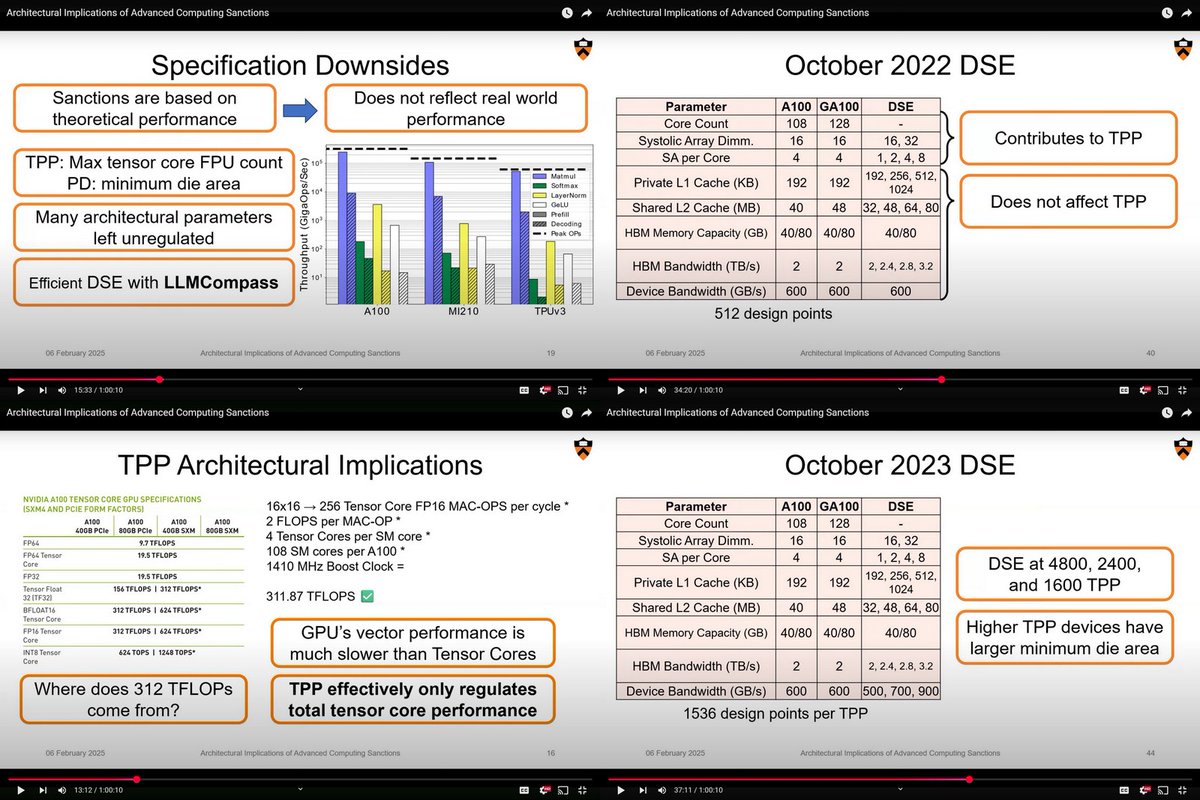Viewport: 1200px width, 800px height.
Task: Open settings gear in the 34:20 player
Action: coord(1144,390)
